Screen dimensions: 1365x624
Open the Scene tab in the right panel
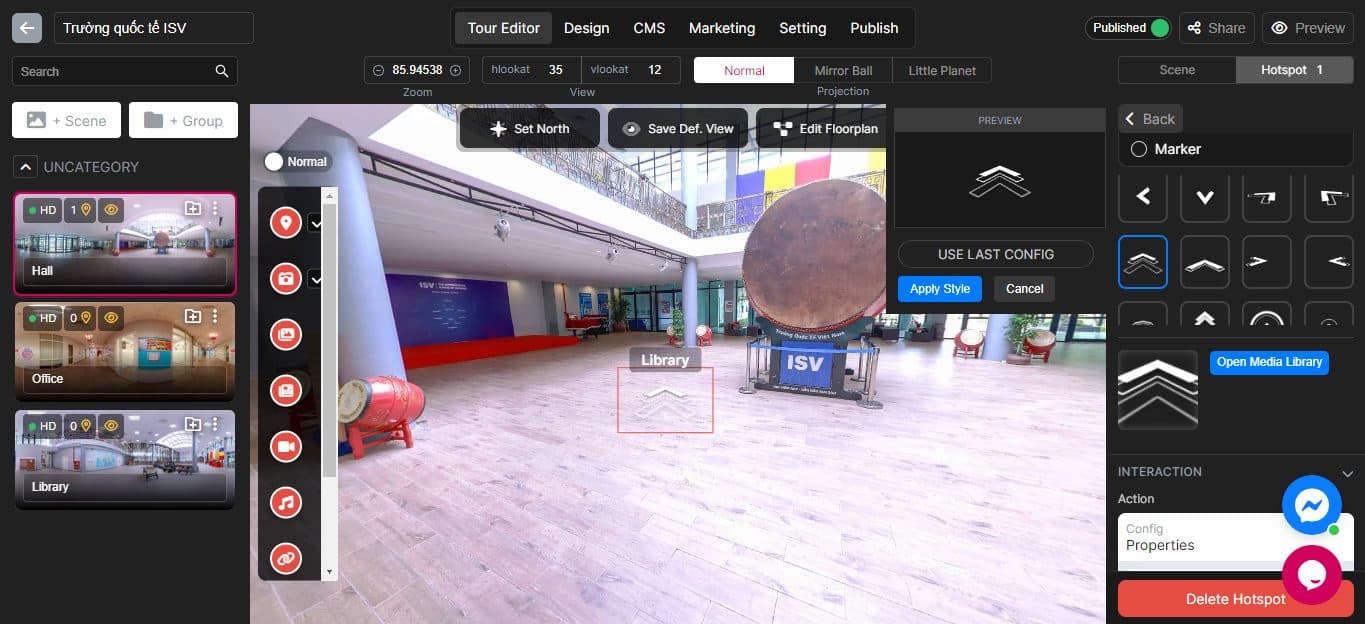pos(1177,69)
